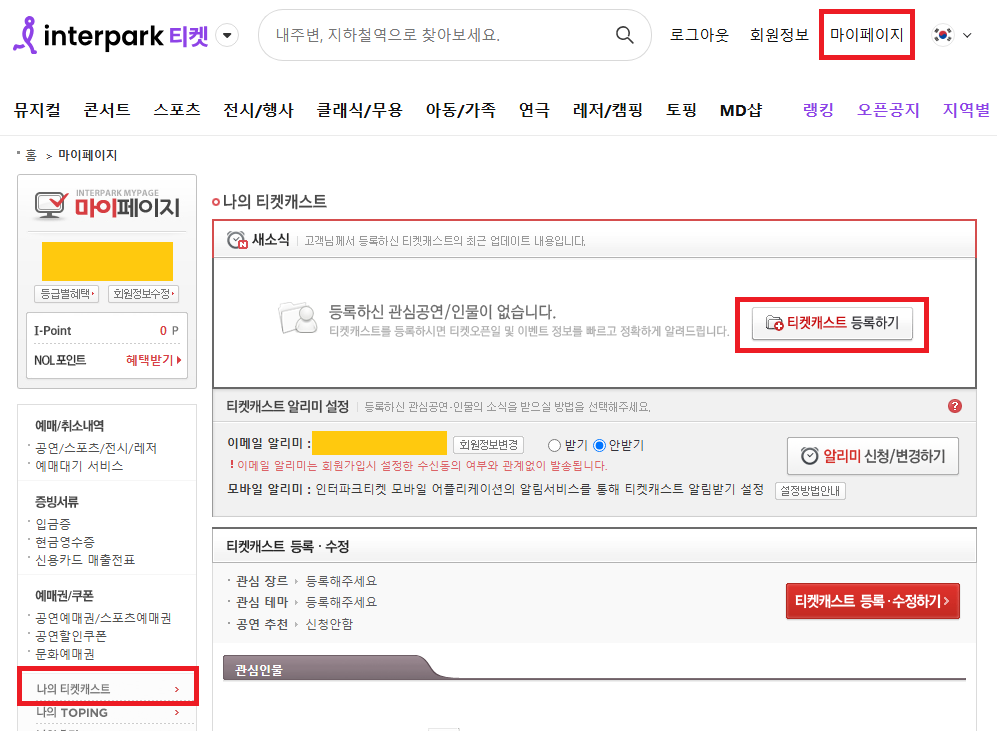Click the 설정방법안내 button
The image size is (997, 731).
pos(810,491)
